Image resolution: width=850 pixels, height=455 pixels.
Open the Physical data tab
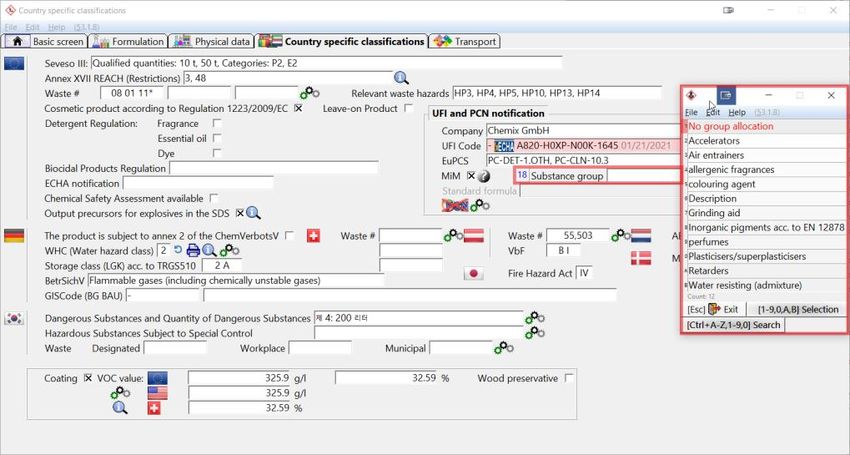pos(211,41)
